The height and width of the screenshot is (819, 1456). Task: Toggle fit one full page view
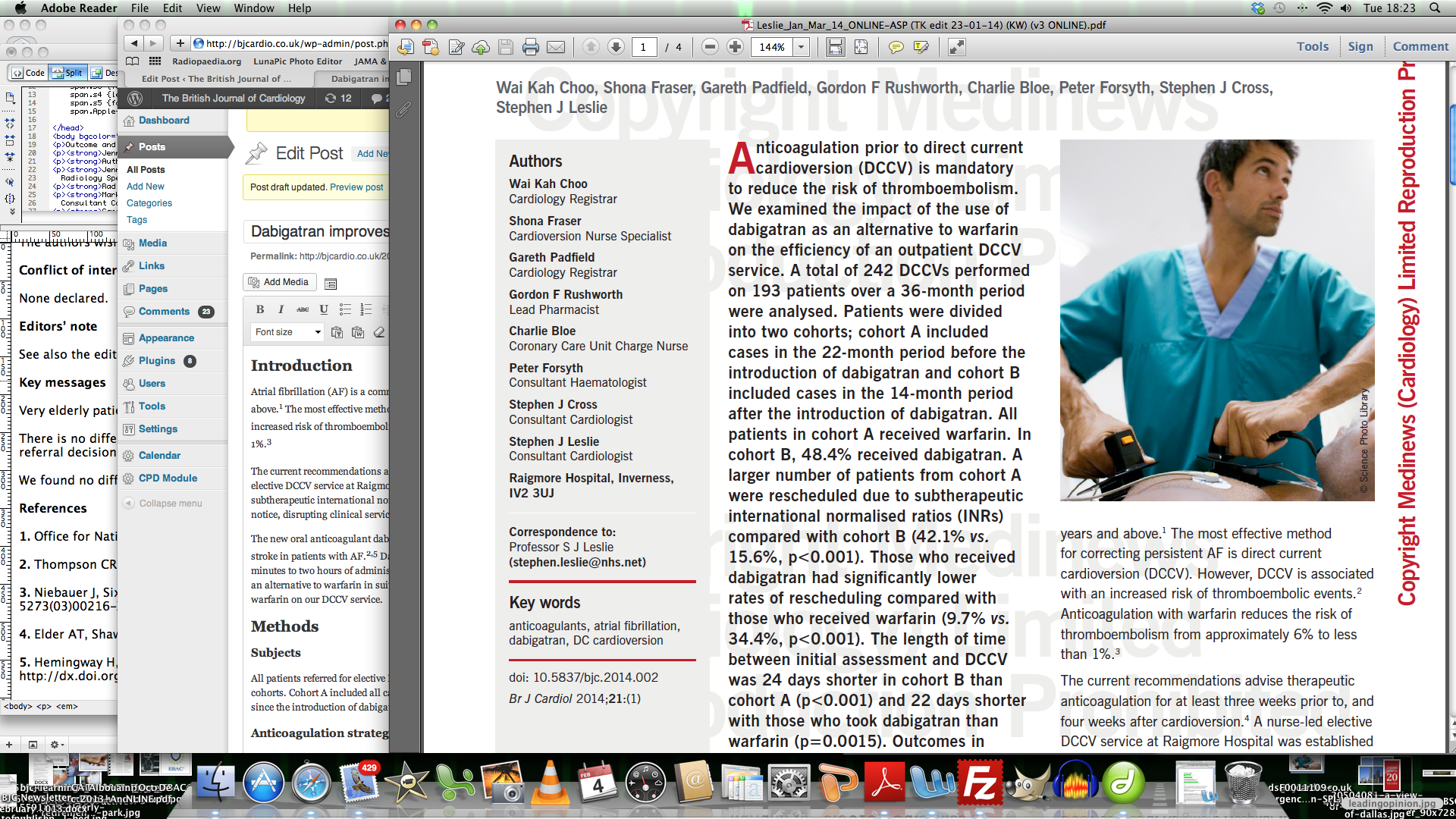861,47
